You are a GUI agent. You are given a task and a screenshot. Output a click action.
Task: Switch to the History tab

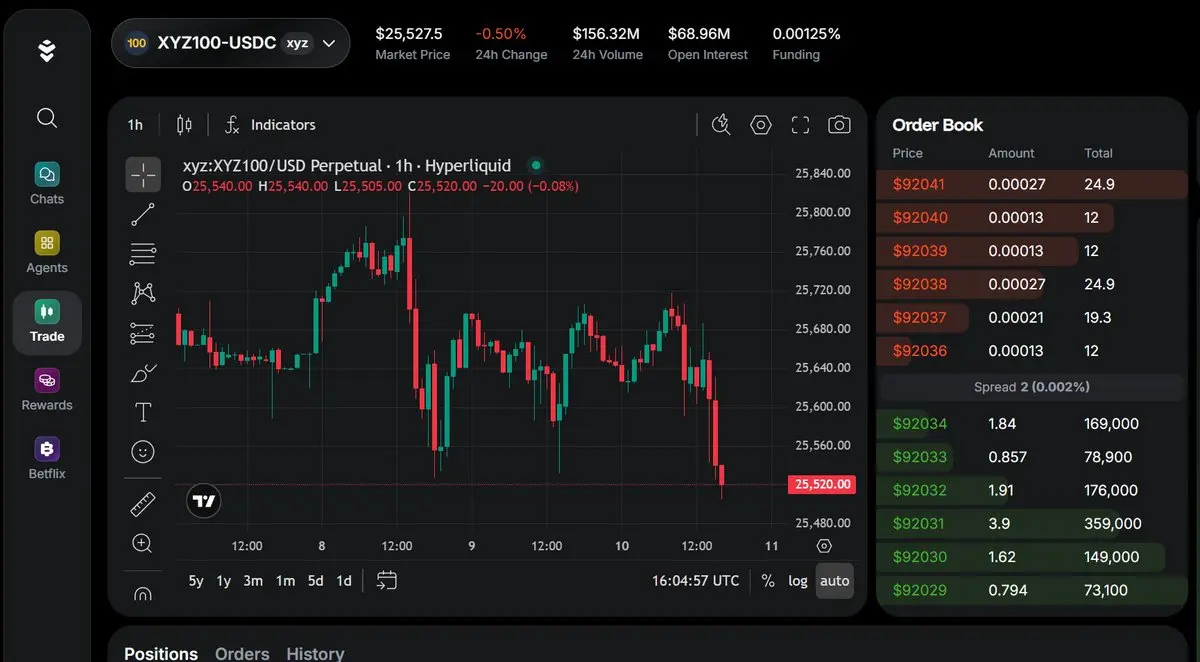315,653
